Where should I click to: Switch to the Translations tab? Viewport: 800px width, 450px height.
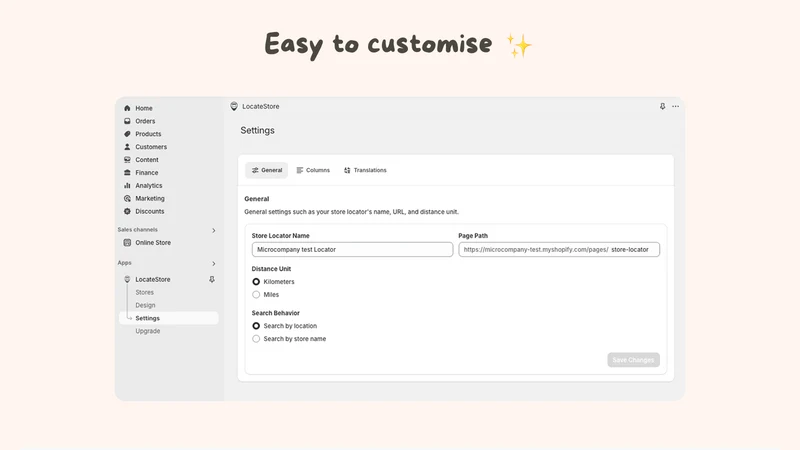[x=365, y=170]
